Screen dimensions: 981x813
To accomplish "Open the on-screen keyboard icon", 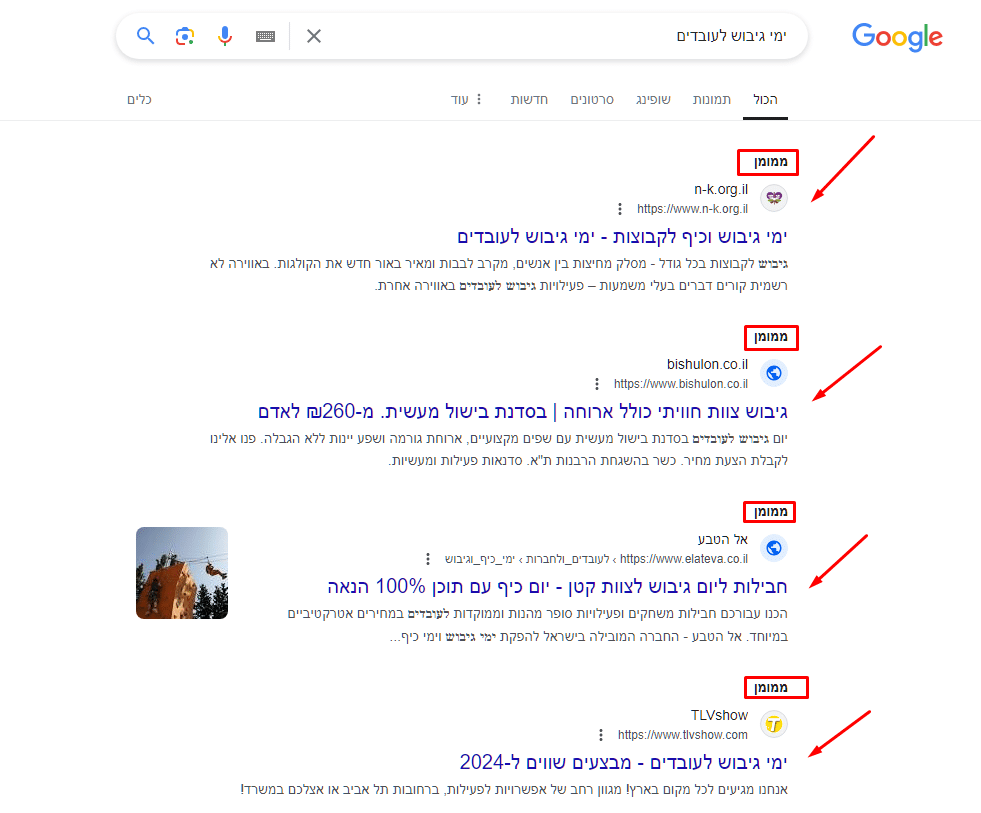I will [265, 36].
